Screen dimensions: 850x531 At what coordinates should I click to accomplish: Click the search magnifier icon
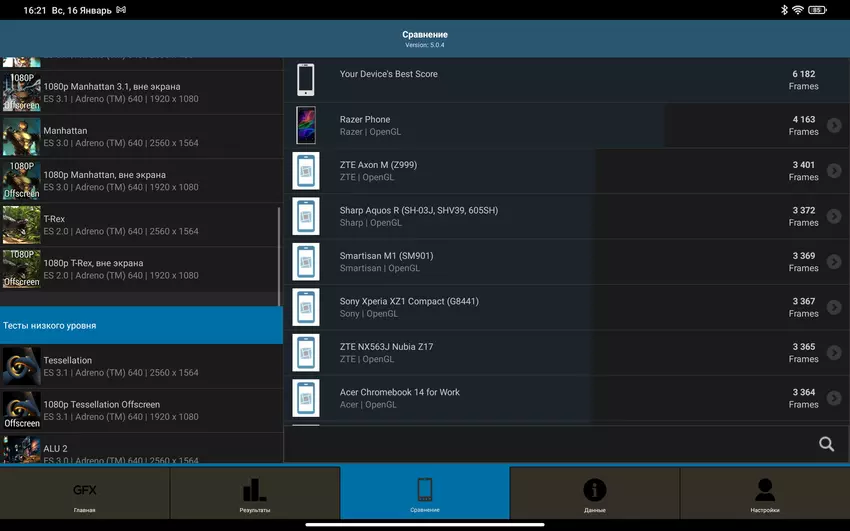(826, 444)
